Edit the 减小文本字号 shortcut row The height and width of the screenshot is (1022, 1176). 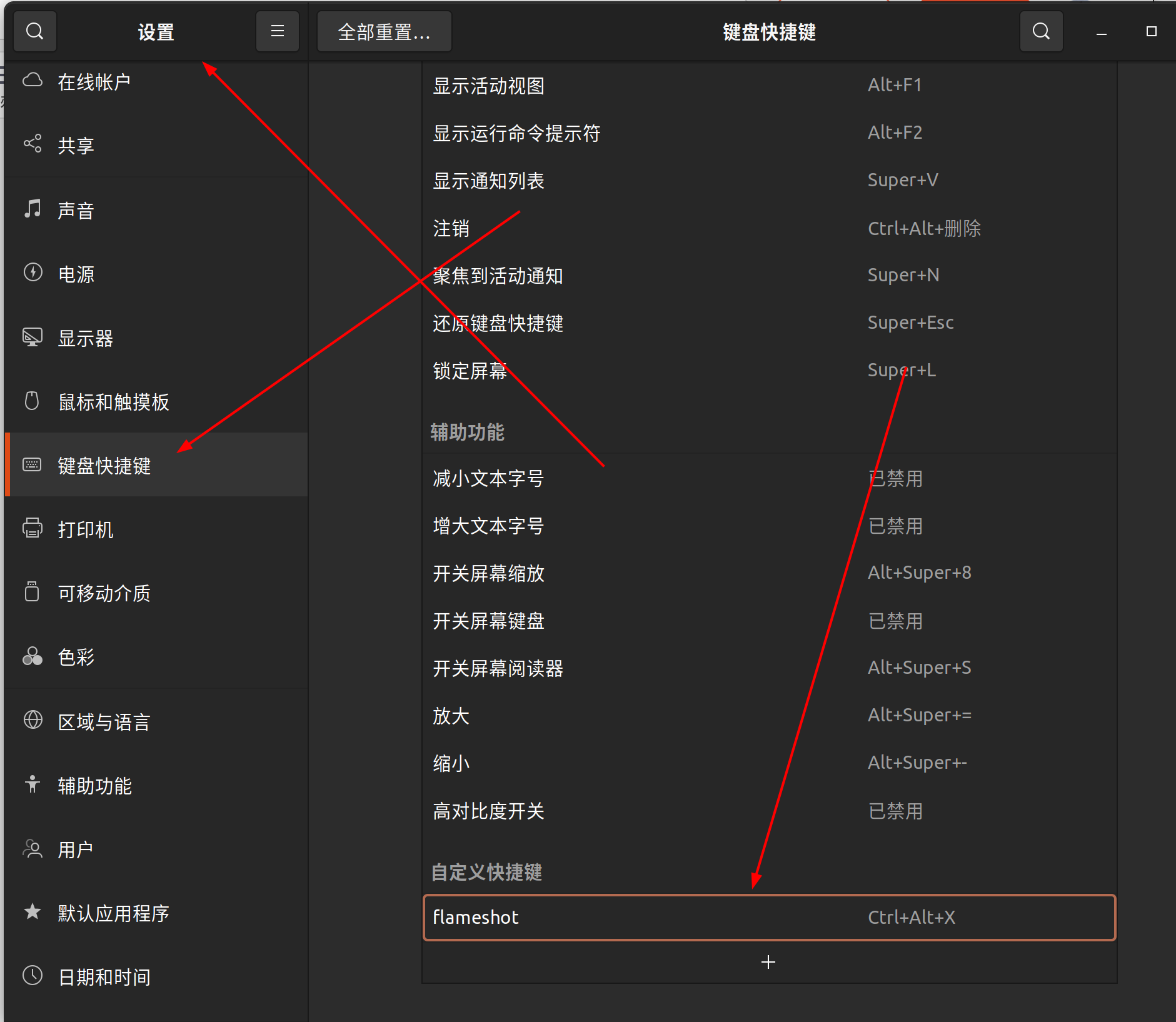[770, 478]
